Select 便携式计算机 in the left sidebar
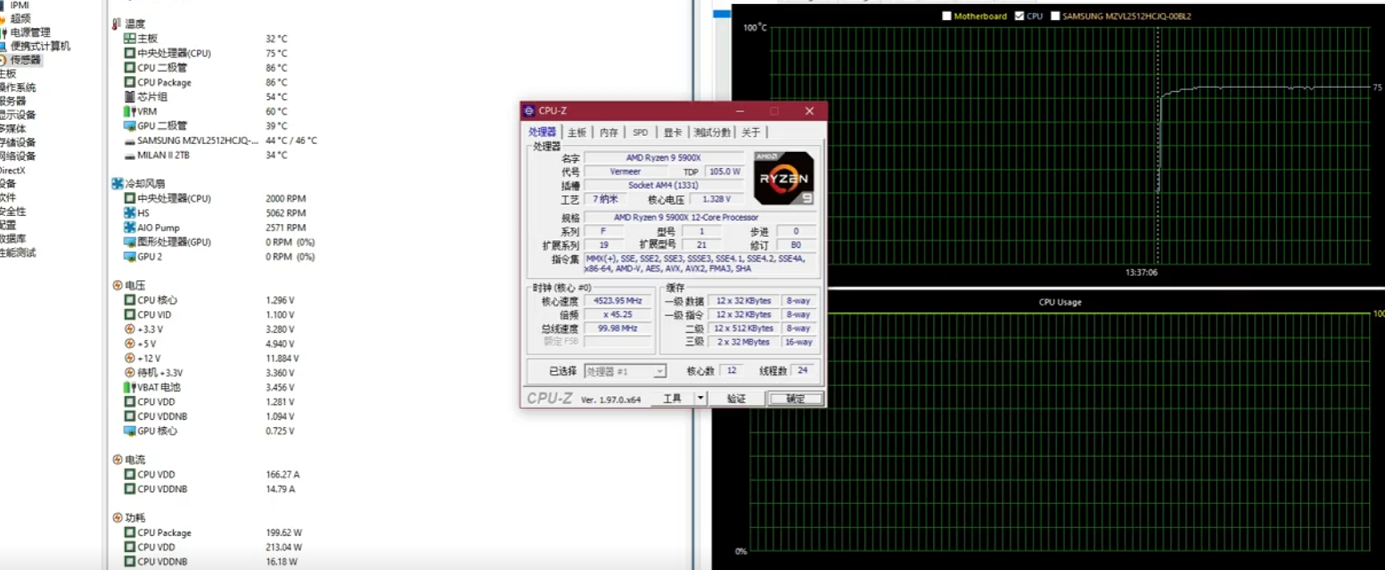1385x570 pixels. click(40, 46)
